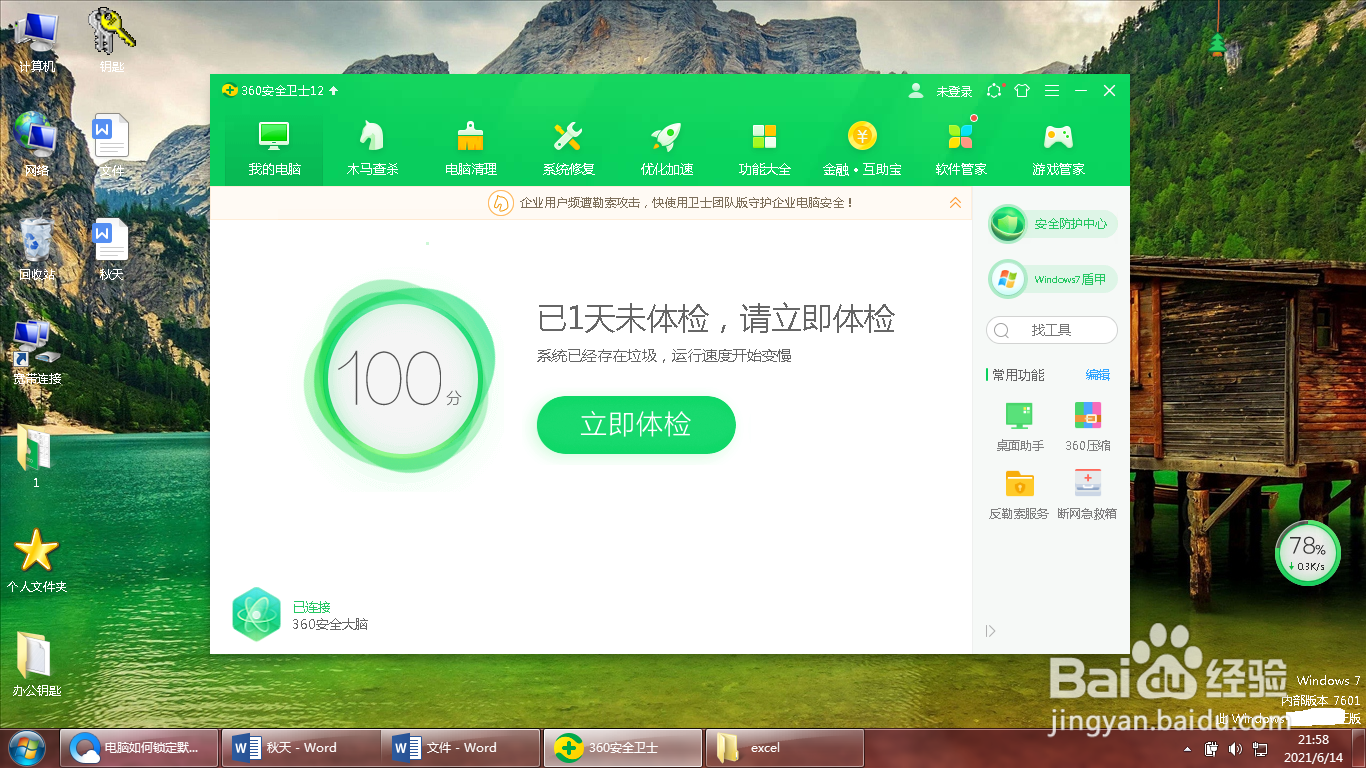Click the volume speaker tray icon
1366x768 pixels.
(1235, 748)
